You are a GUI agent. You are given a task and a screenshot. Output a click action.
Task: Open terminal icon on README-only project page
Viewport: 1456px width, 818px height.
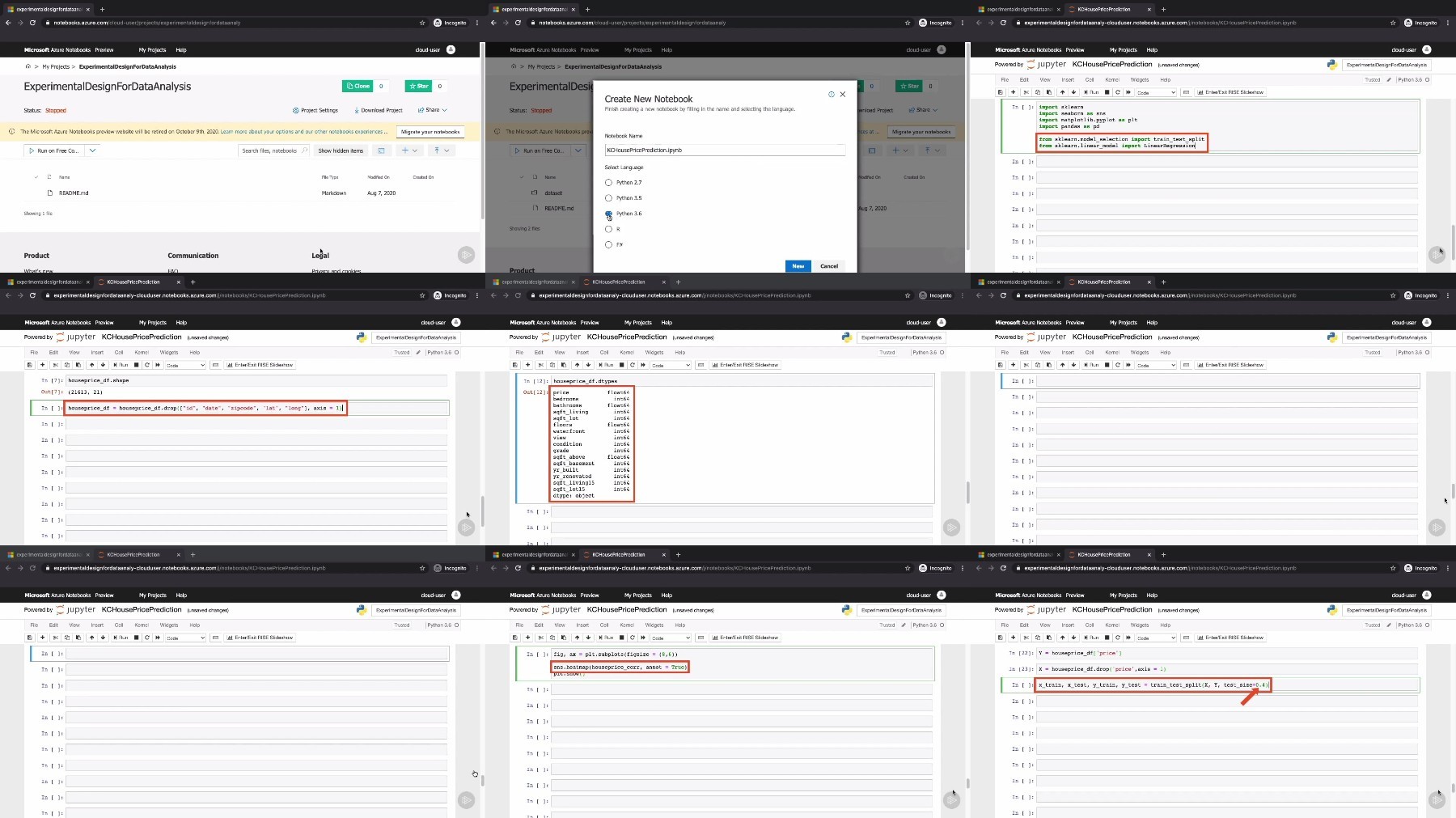381,150
